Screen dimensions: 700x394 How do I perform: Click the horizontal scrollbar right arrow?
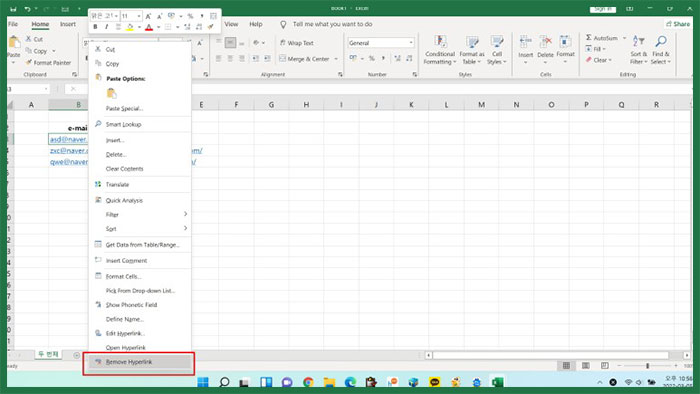[687, 355]
